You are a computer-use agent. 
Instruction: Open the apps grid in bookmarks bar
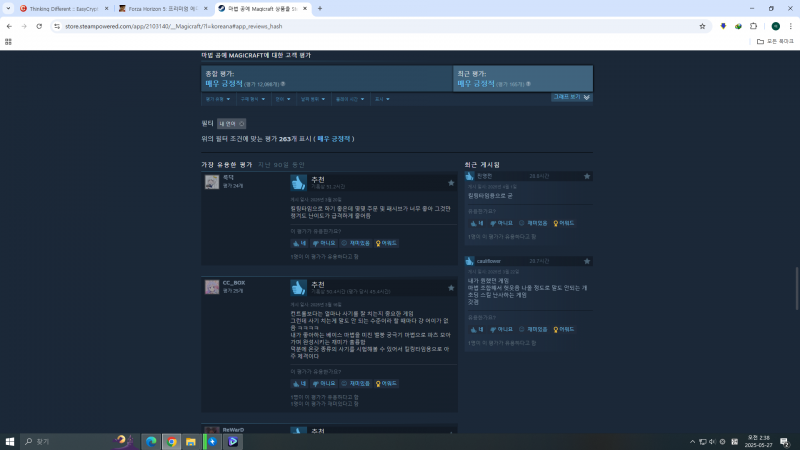8,41
